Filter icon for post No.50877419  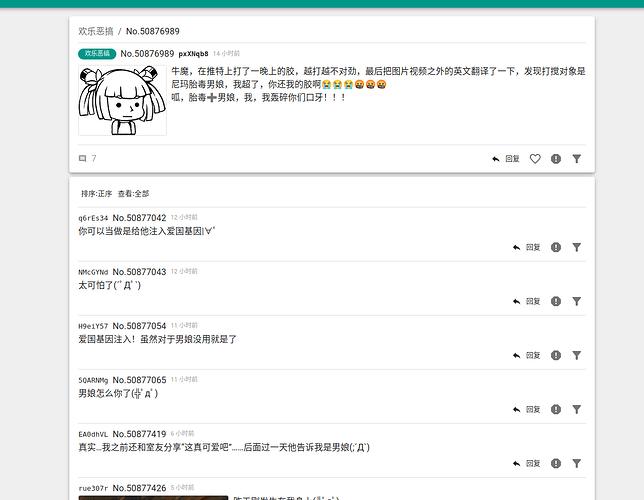pyautogui.click(x=577, y=463)
